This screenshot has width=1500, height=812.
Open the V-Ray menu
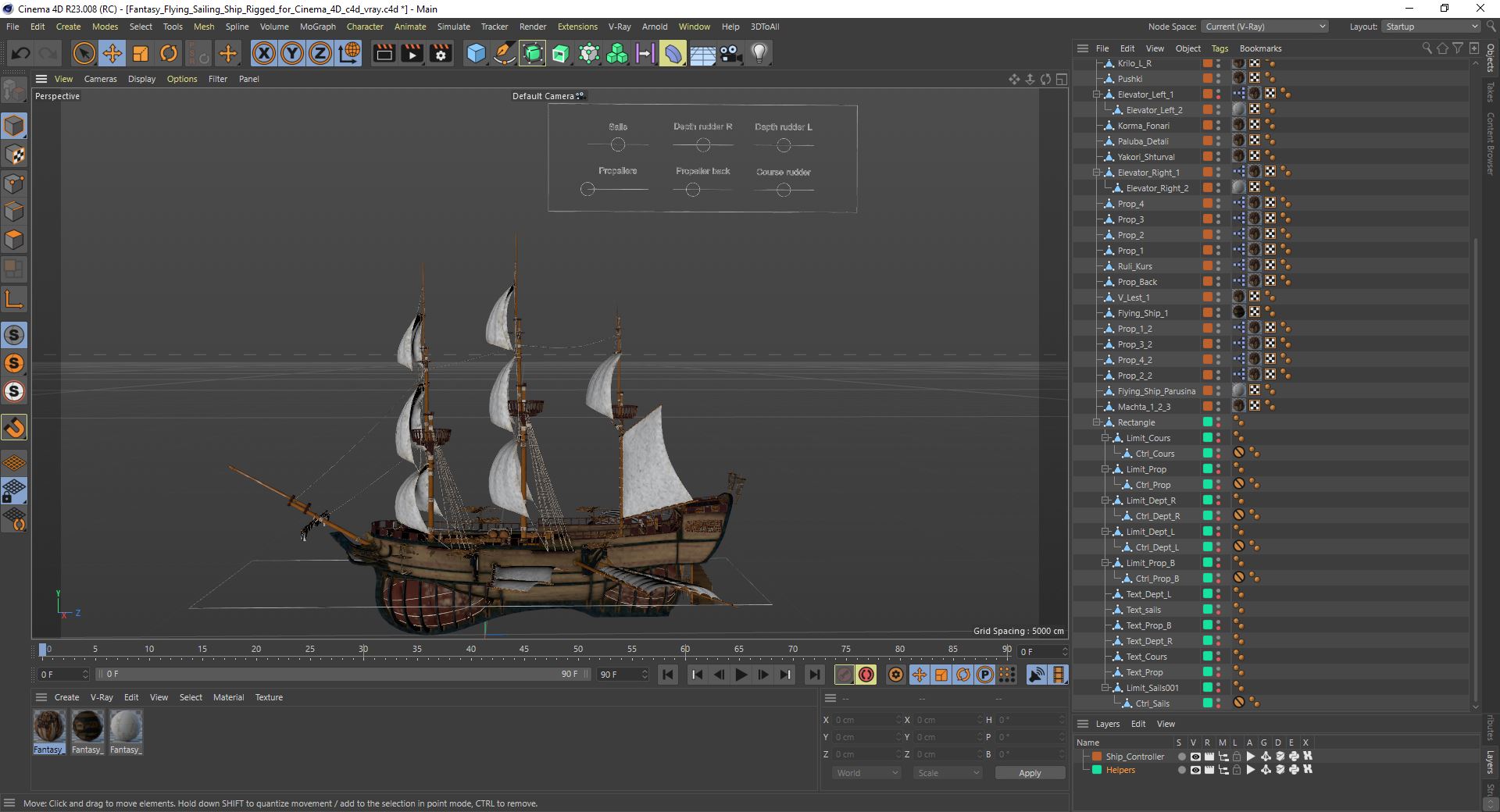tap(620, 27)
